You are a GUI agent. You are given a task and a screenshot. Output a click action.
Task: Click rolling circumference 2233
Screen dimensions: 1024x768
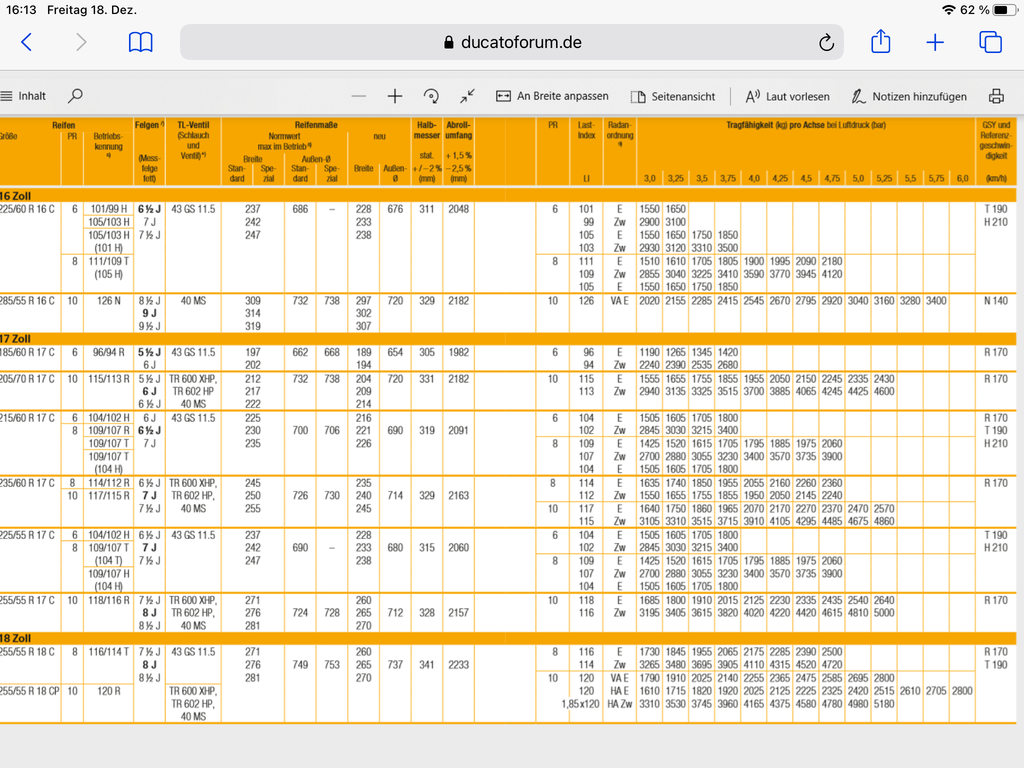point(458,664)
